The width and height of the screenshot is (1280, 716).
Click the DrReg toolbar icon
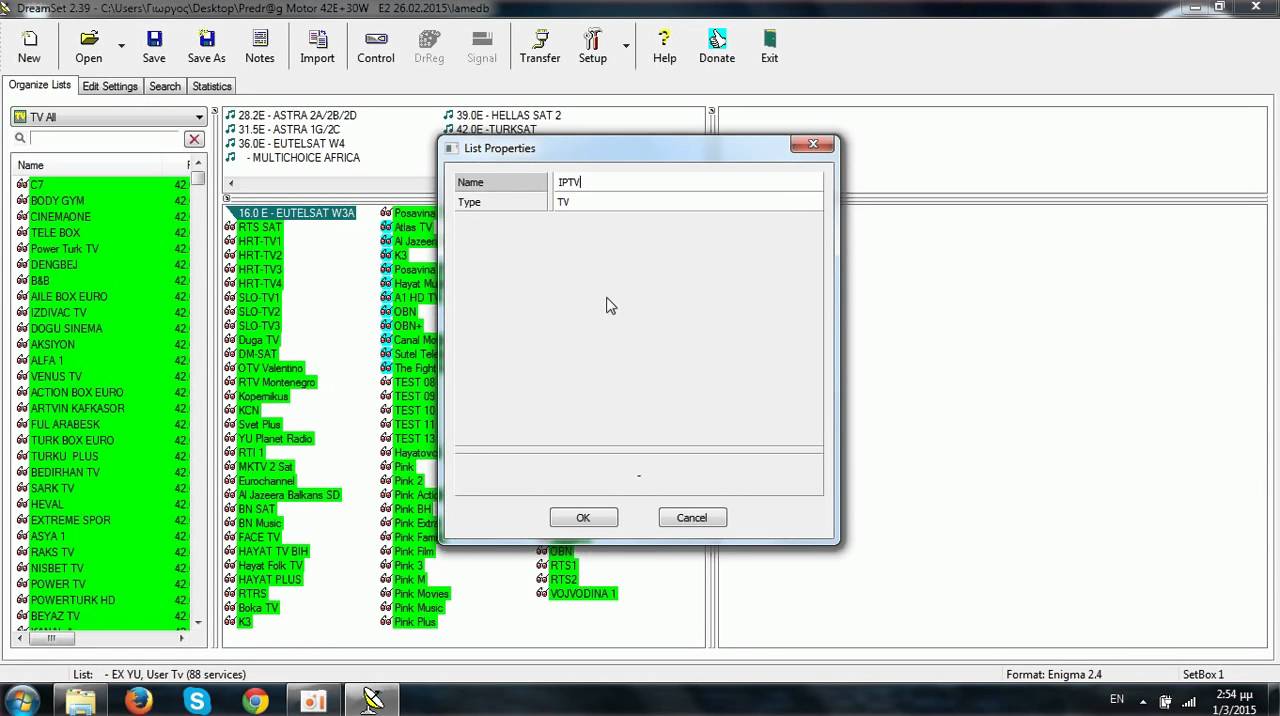pyautogui.click(x=429, y=46)
